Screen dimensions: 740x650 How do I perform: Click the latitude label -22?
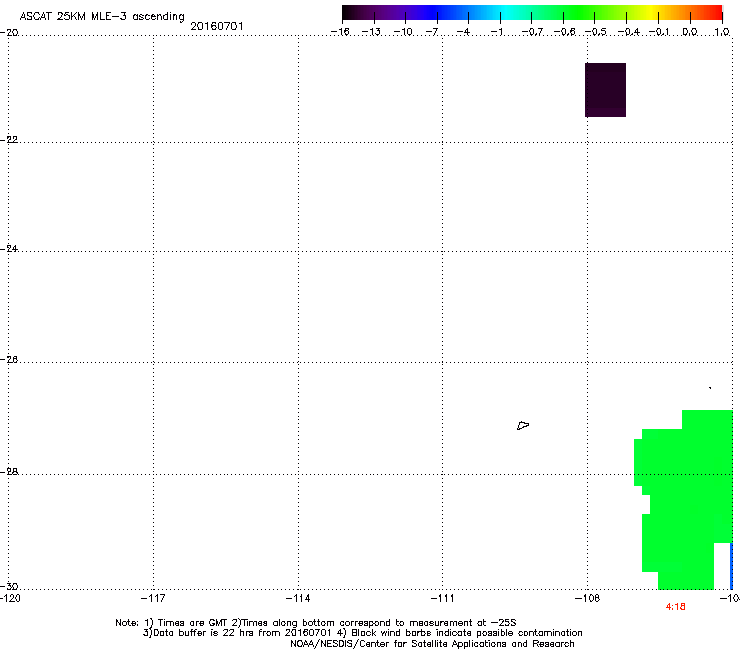click(x=9, y=140)
